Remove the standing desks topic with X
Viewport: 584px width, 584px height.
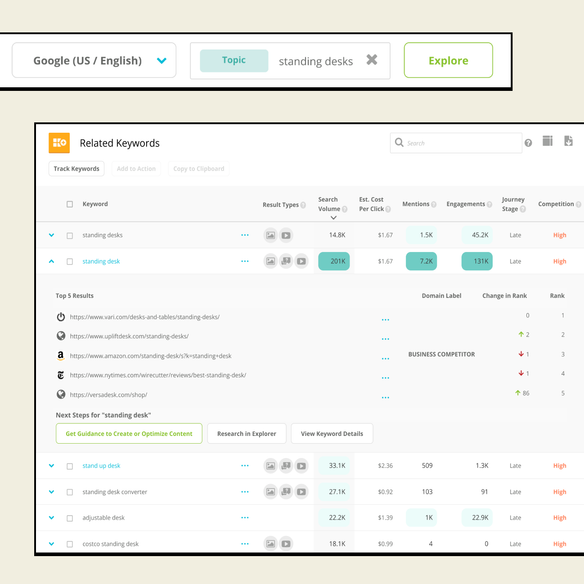372,60
